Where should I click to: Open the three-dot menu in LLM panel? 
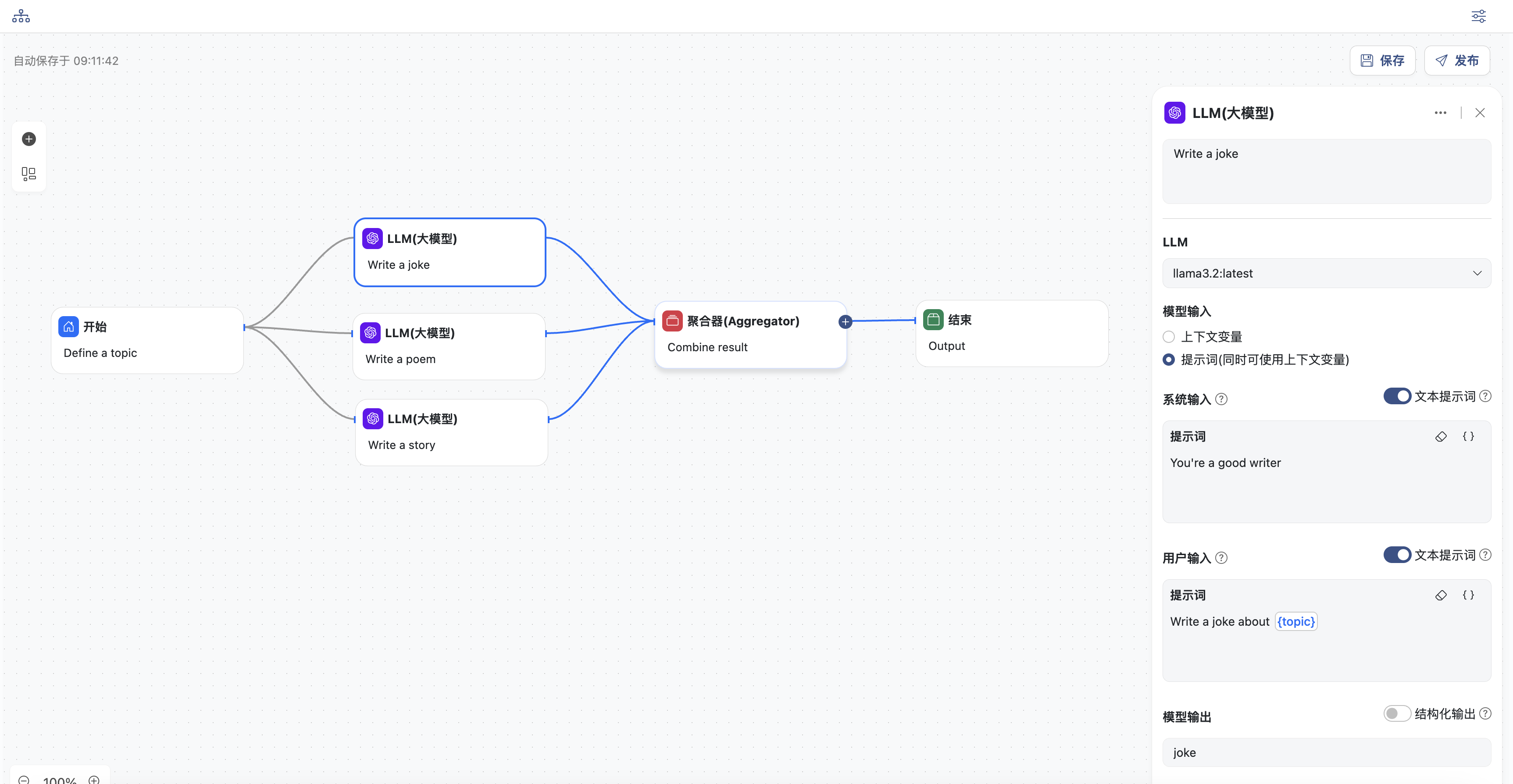pyautogui.click(x=1440, y=113)
